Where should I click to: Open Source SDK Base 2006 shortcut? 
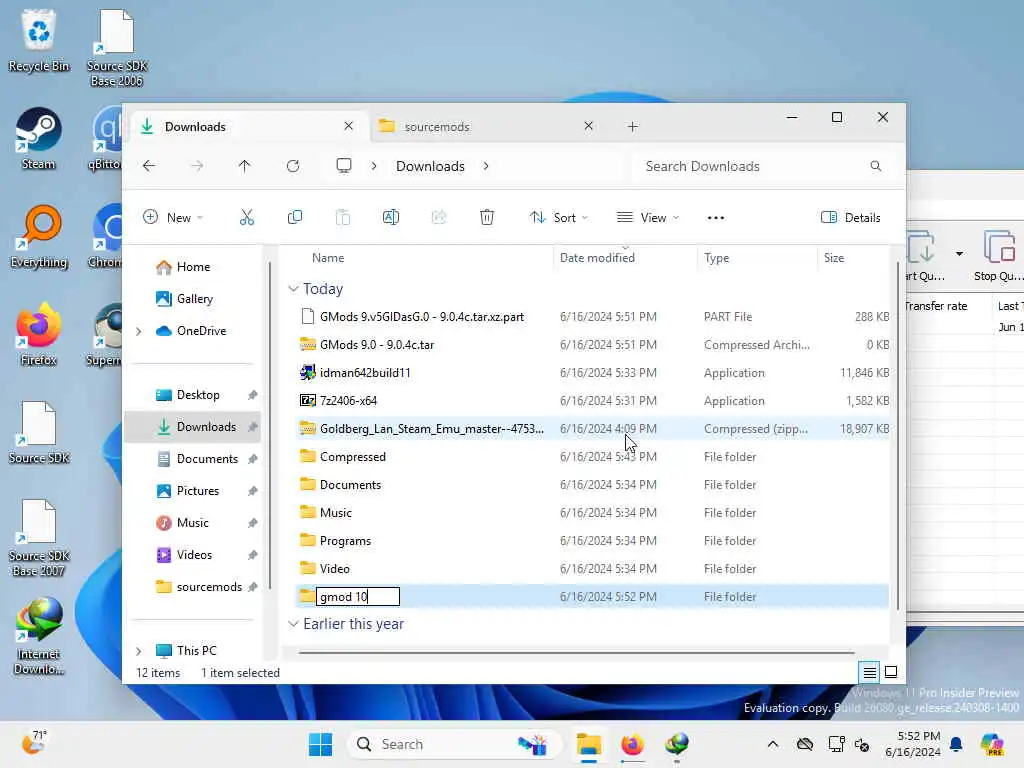117,48
